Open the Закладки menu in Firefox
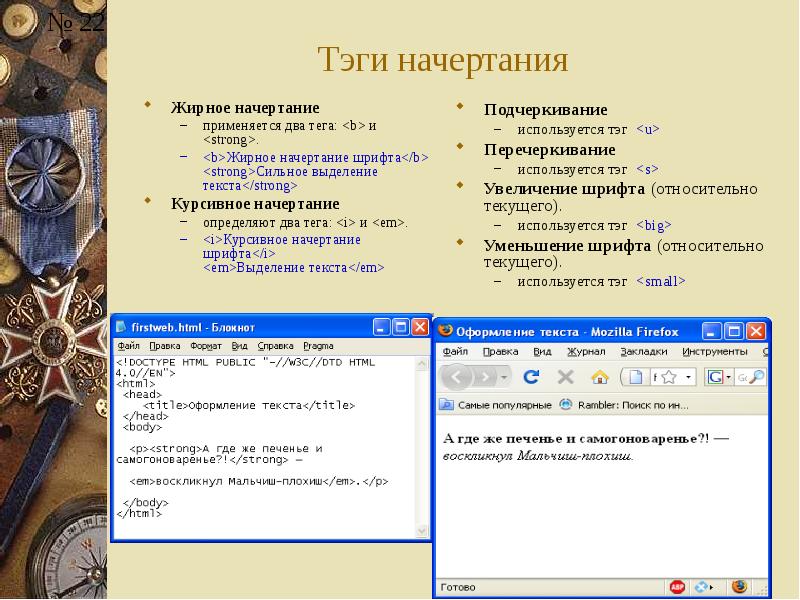The width and height of the screenshot is (800, 600). [644, 352]
